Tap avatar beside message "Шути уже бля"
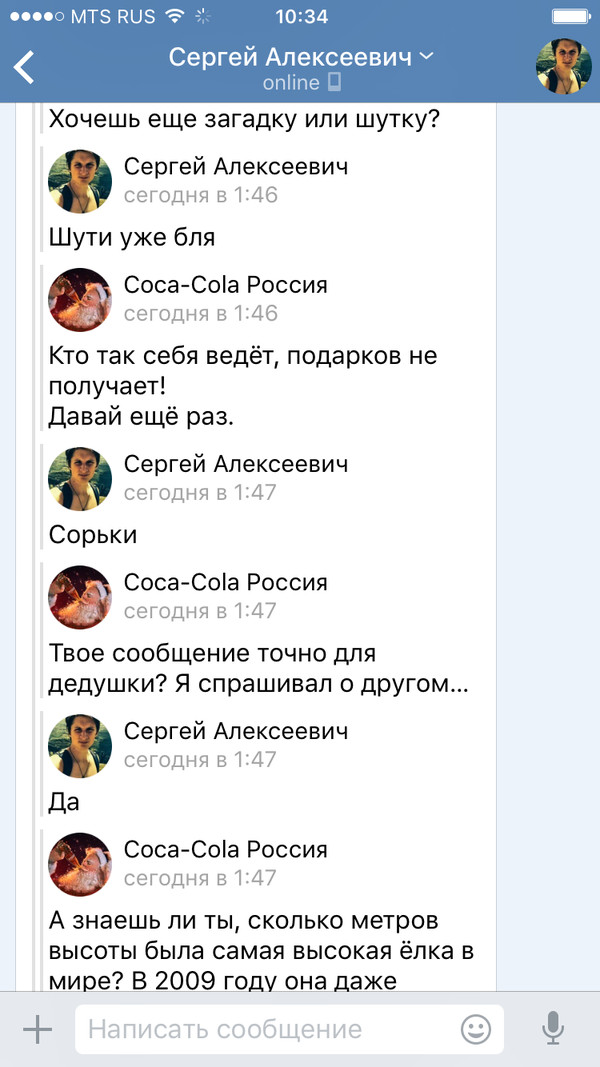This screenshot has height=1067, width=600. 80,181
